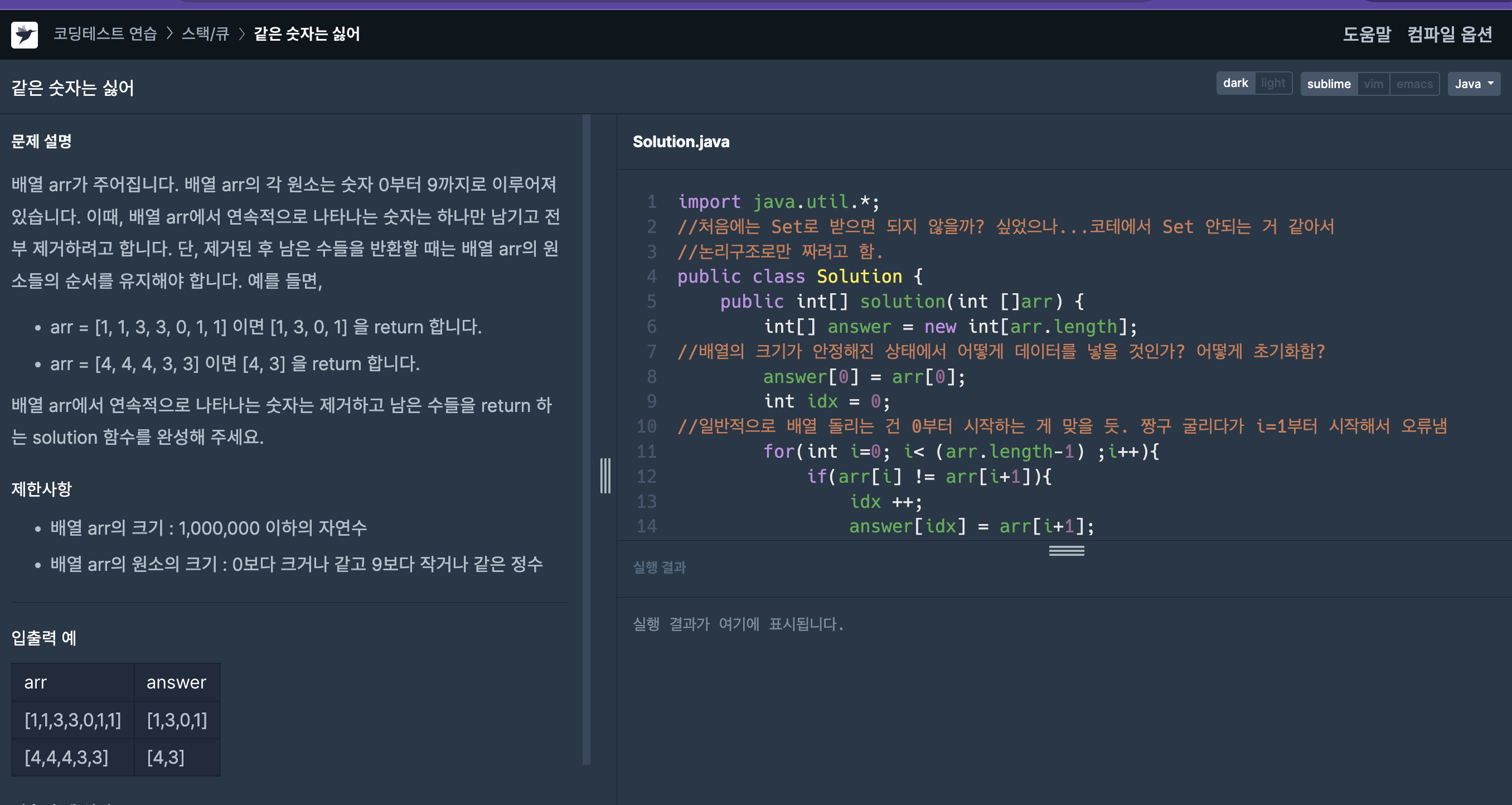Click the chevron after 스택/큐 breadcrumb
Screen dimensions: 1512x805
click(241, 33)
